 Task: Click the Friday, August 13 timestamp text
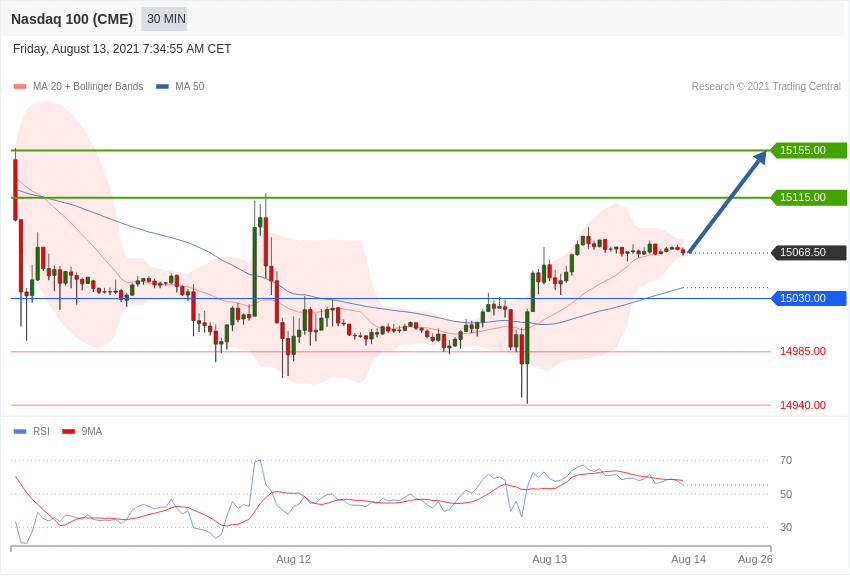click(122, 49)
